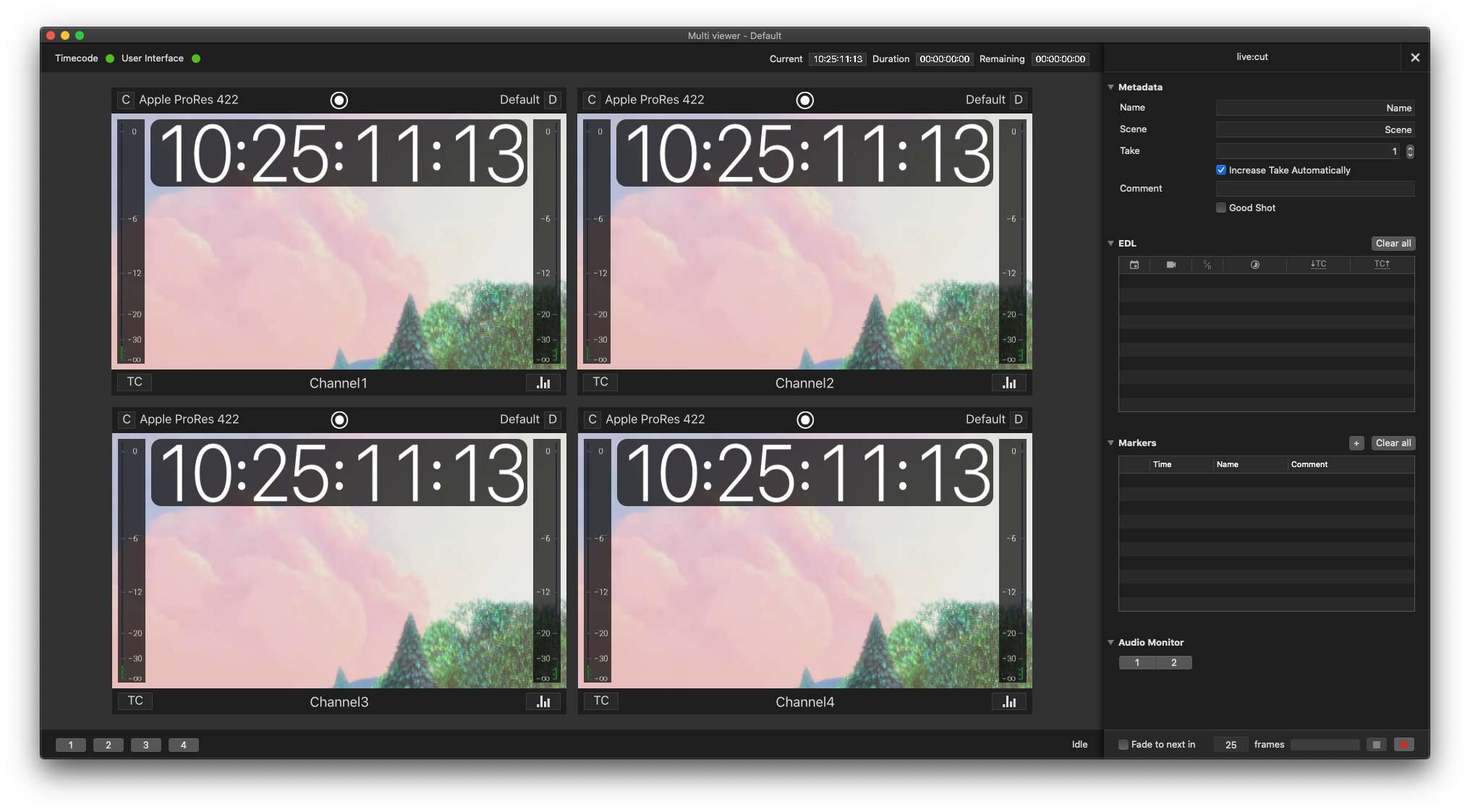Show audio meters for Channel1
The image size is (1470, 812).
pos(543,383)
